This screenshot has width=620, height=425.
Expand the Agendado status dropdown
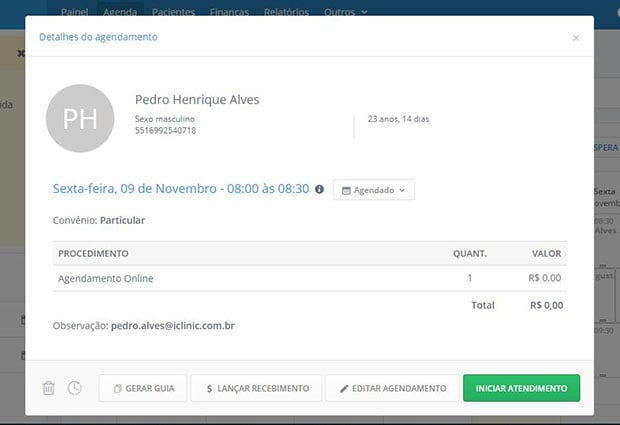[x=373, y=189]
